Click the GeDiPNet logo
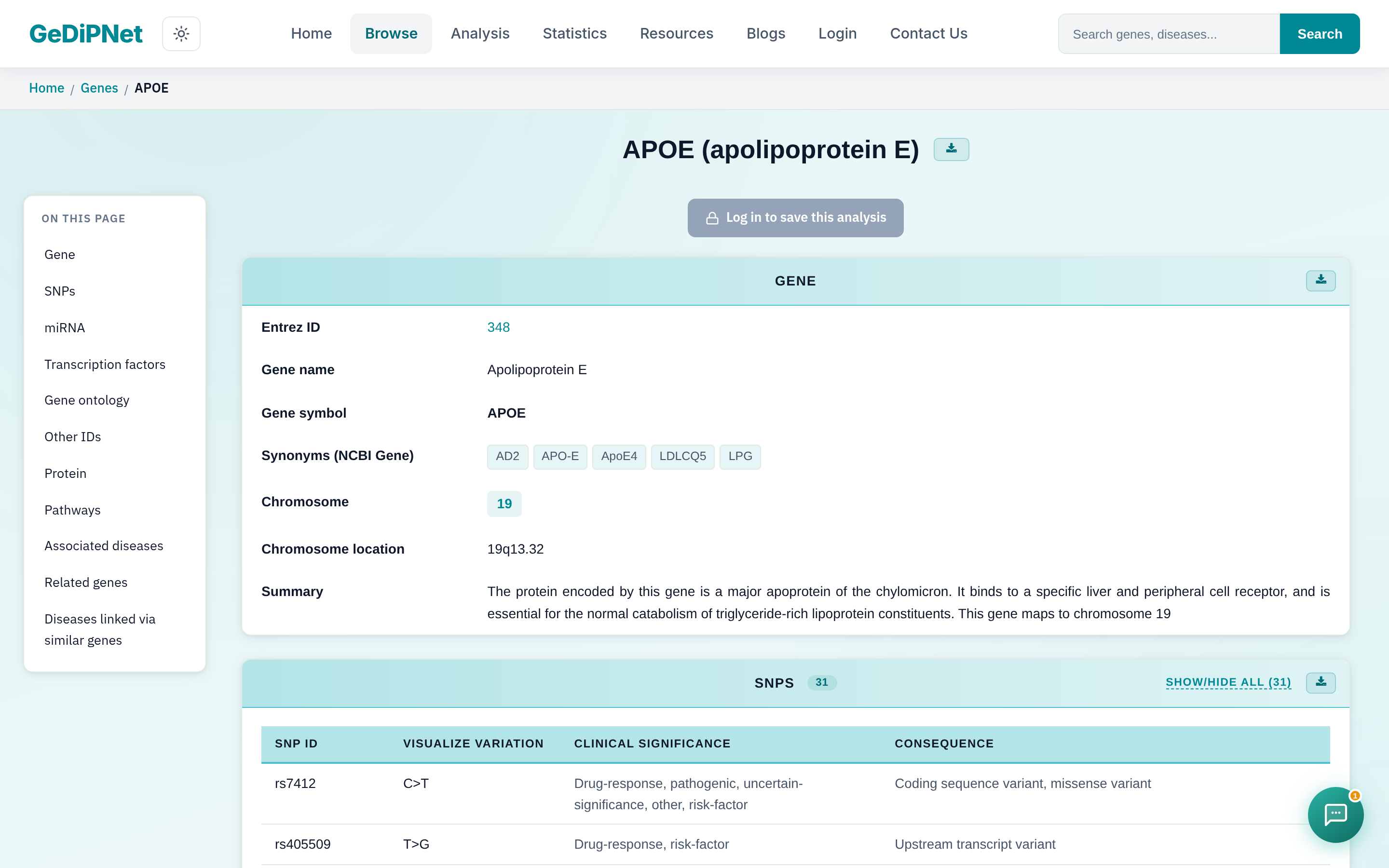Viewport: 1389px width, 868px height. click(85, 34)
